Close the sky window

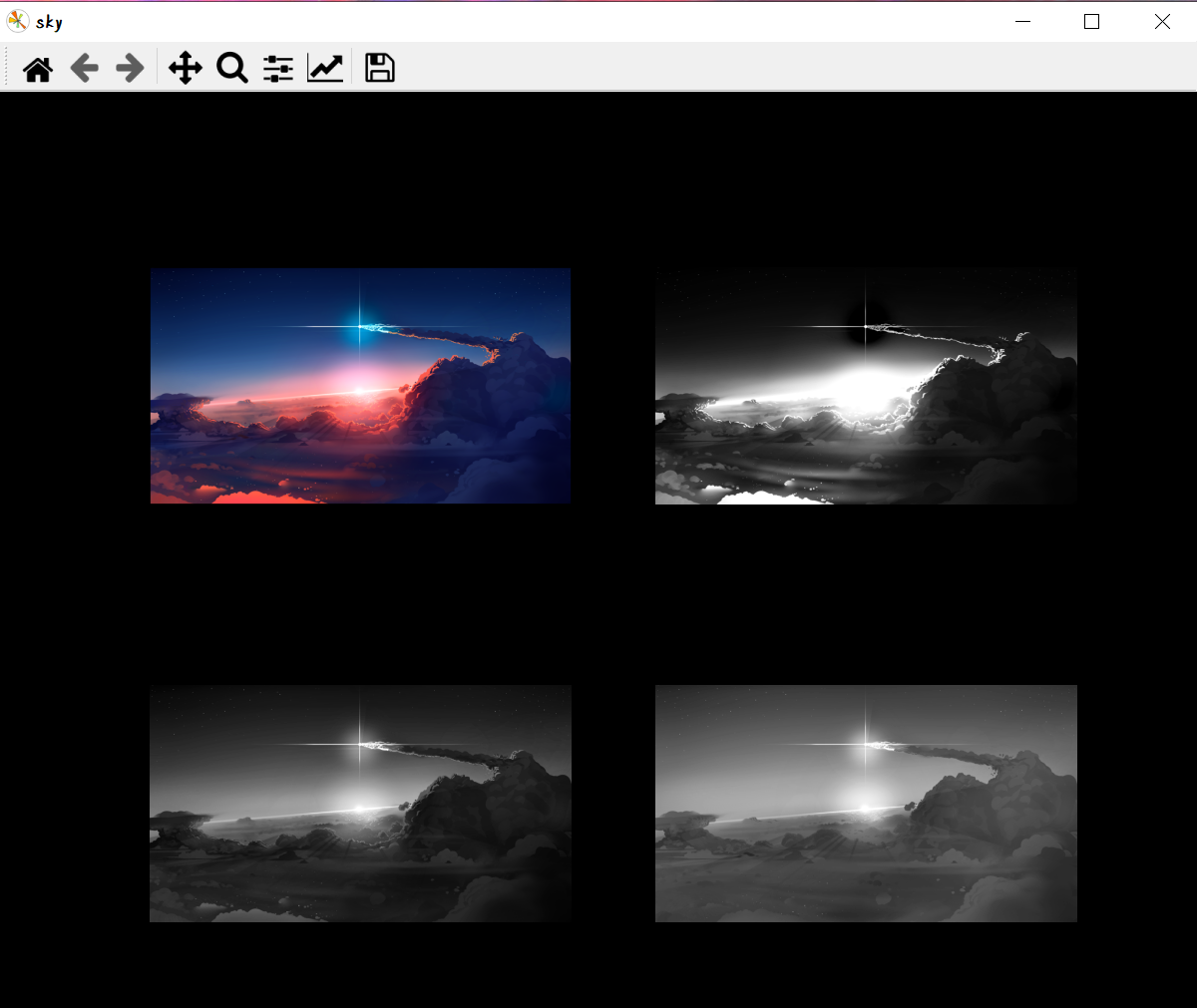click(1162, 21)
